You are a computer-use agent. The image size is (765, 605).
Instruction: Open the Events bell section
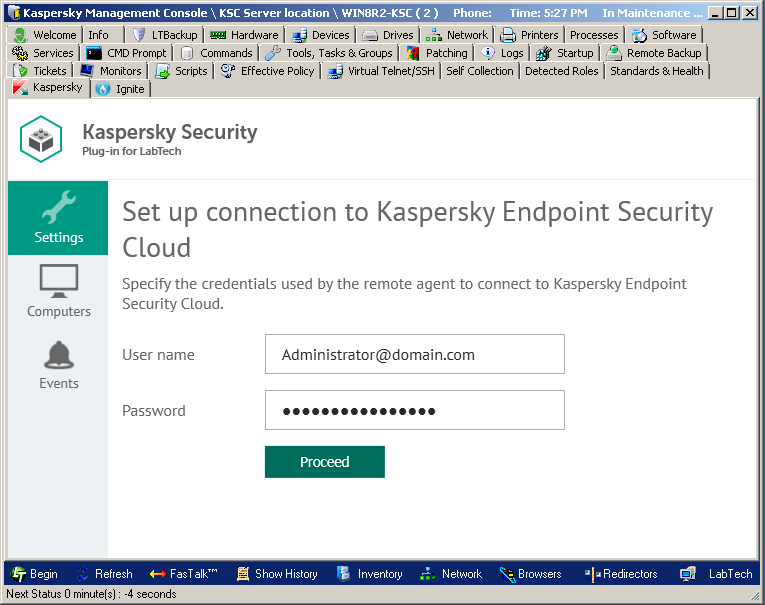pyautogui.click(x=58, y=365)
